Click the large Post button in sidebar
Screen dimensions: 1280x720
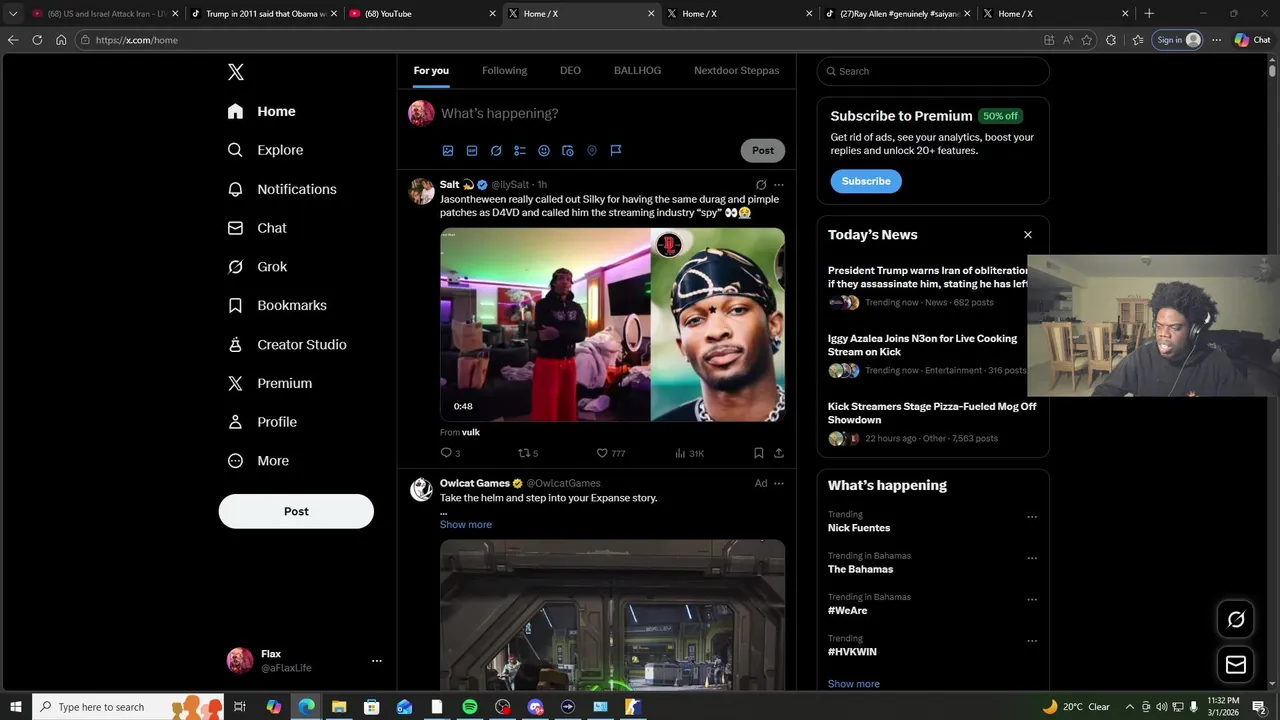(x=296, y=511)
